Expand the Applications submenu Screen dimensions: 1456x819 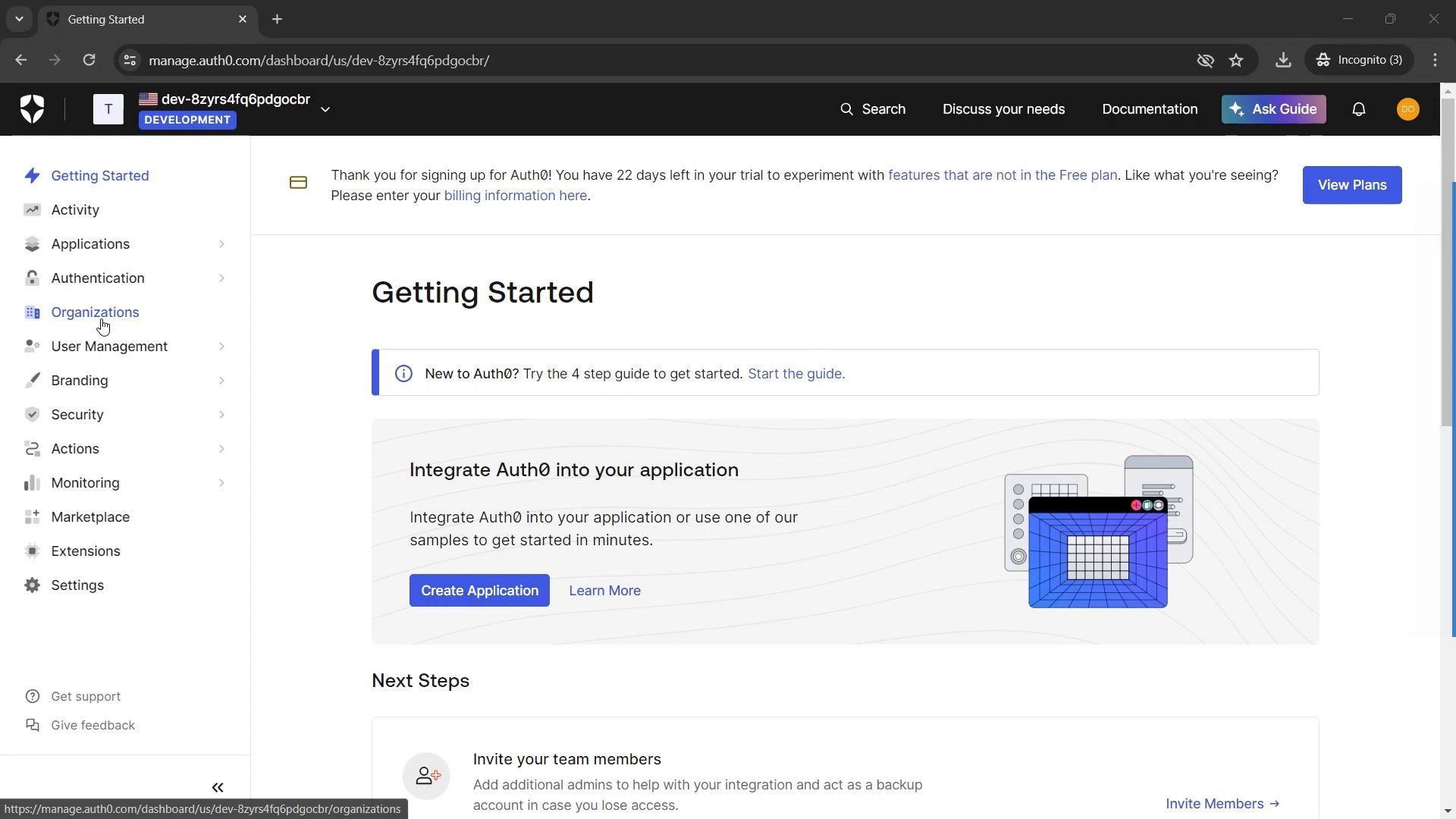(221, 244)
